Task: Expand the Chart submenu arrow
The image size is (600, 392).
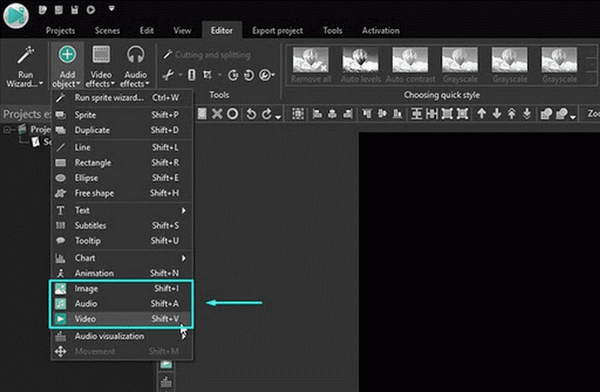Action: (x=184, y=258)
